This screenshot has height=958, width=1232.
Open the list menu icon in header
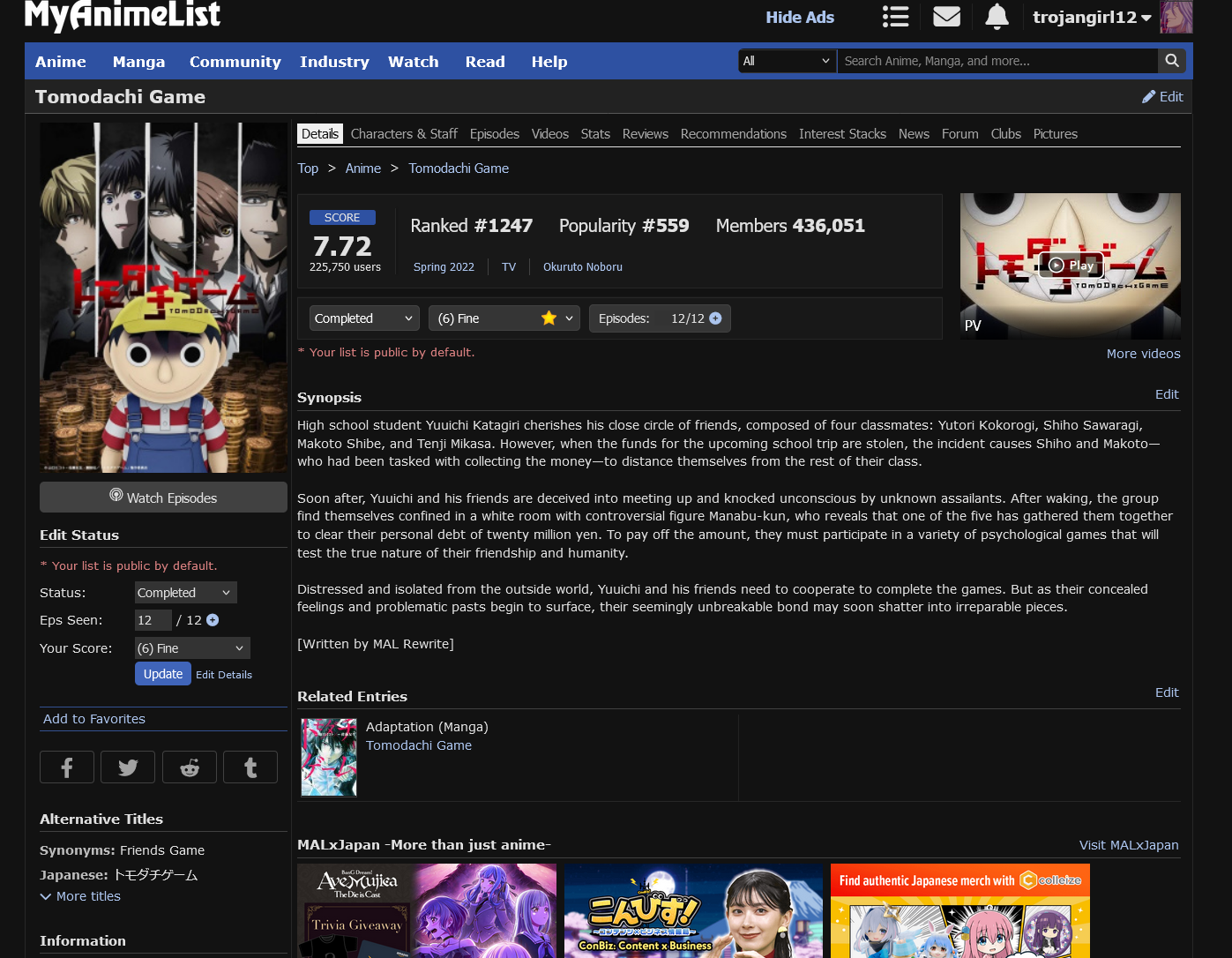[x=895, y=17]
